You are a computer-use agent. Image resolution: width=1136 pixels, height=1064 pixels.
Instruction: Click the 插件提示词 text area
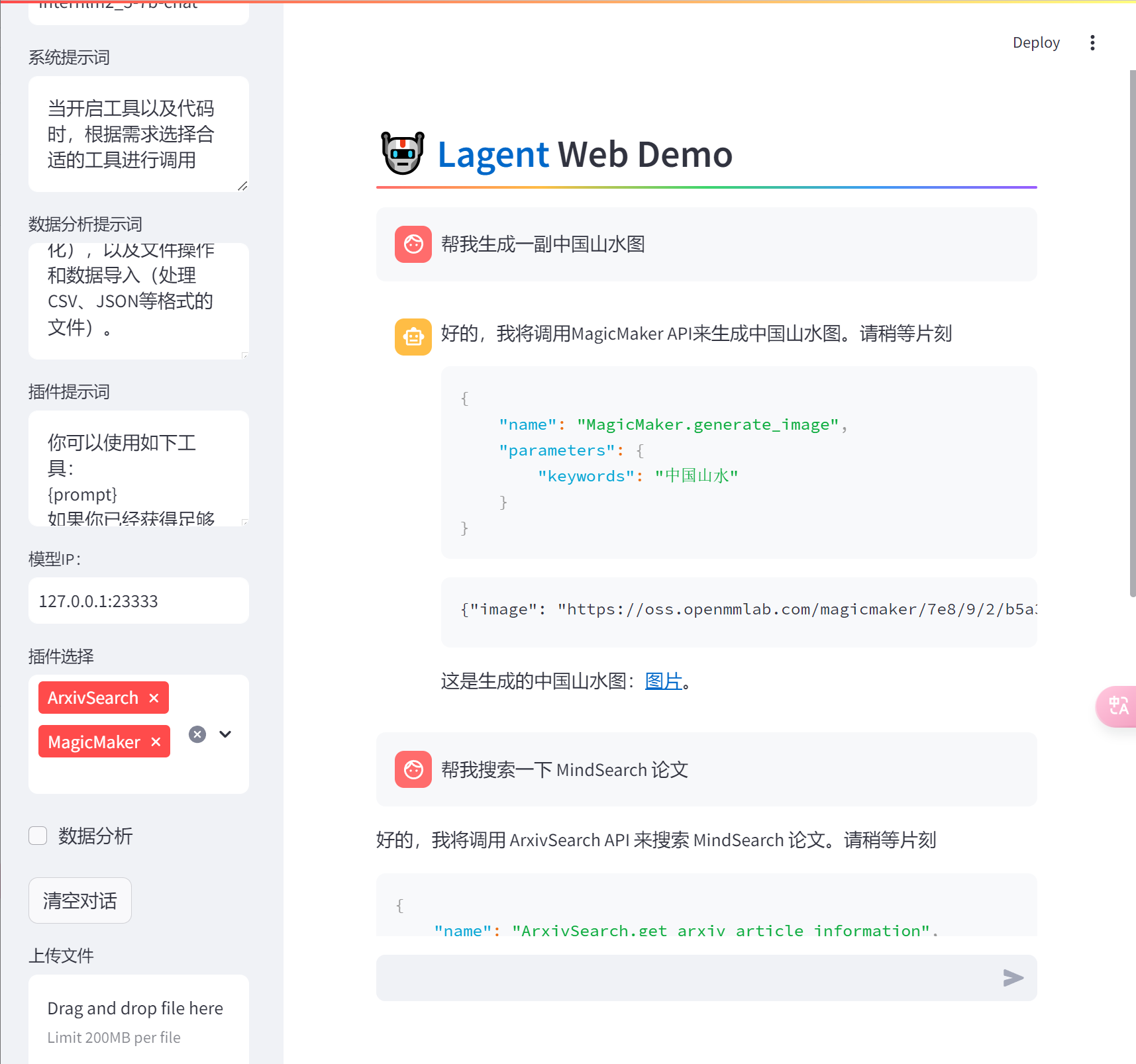pyautogui.click(x=138, y=469)
